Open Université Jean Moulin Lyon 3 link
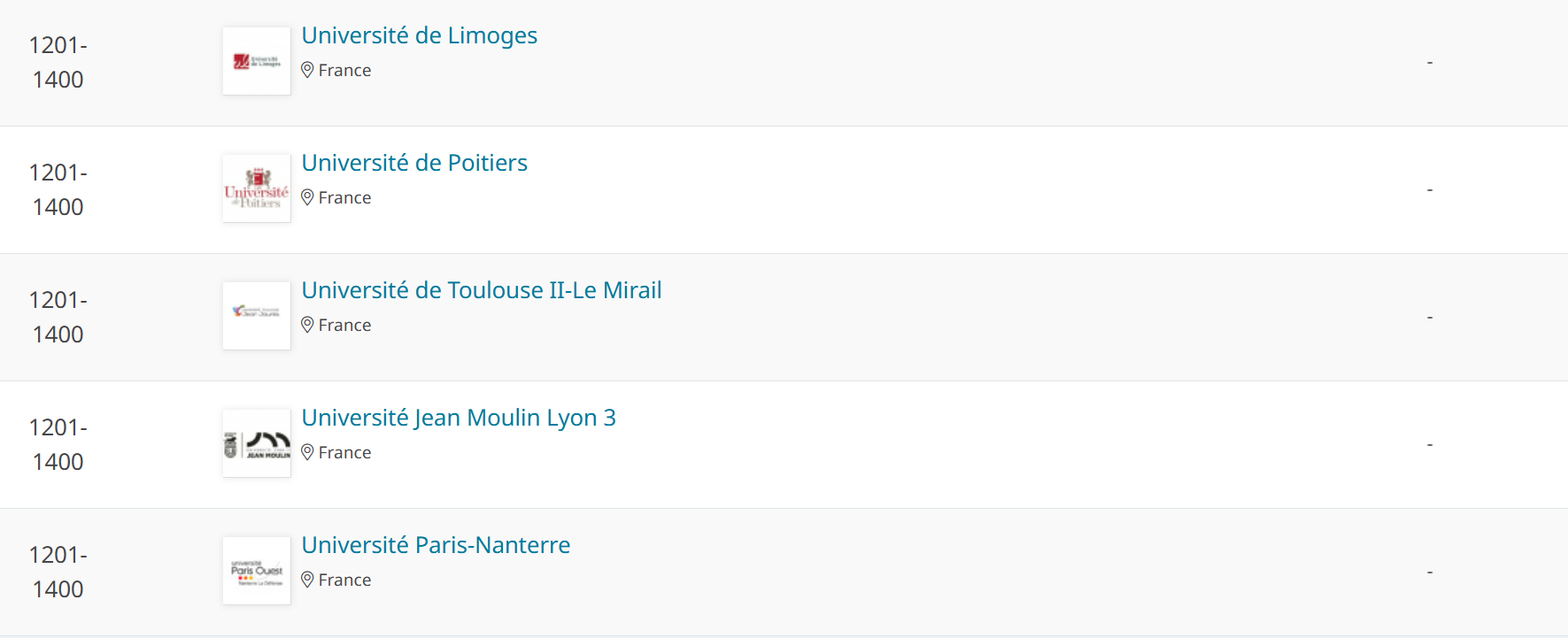 [x=458, y=418]
